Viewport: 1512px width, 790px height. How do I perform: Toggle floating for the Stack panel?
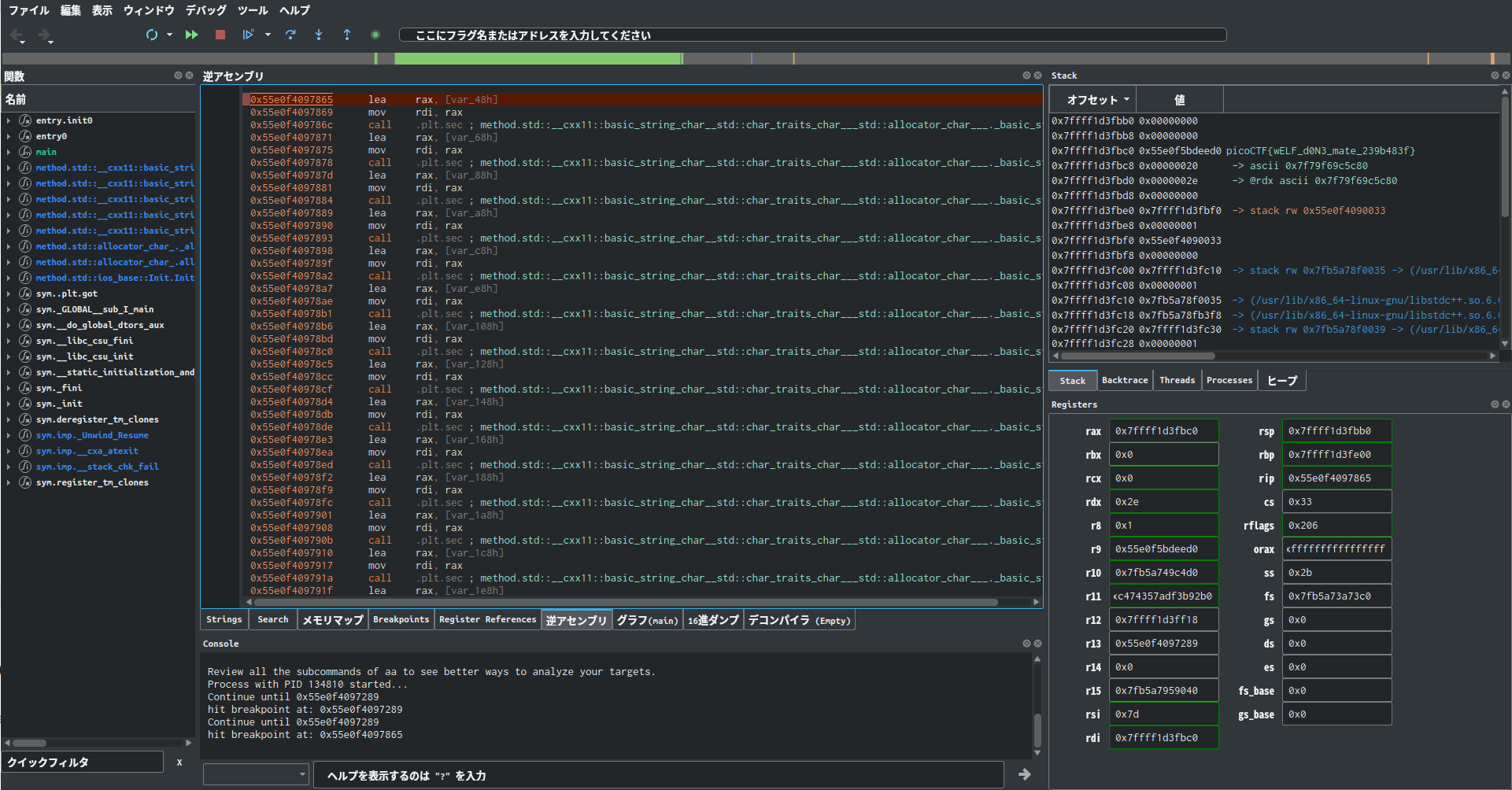(x=1494, y=76)
